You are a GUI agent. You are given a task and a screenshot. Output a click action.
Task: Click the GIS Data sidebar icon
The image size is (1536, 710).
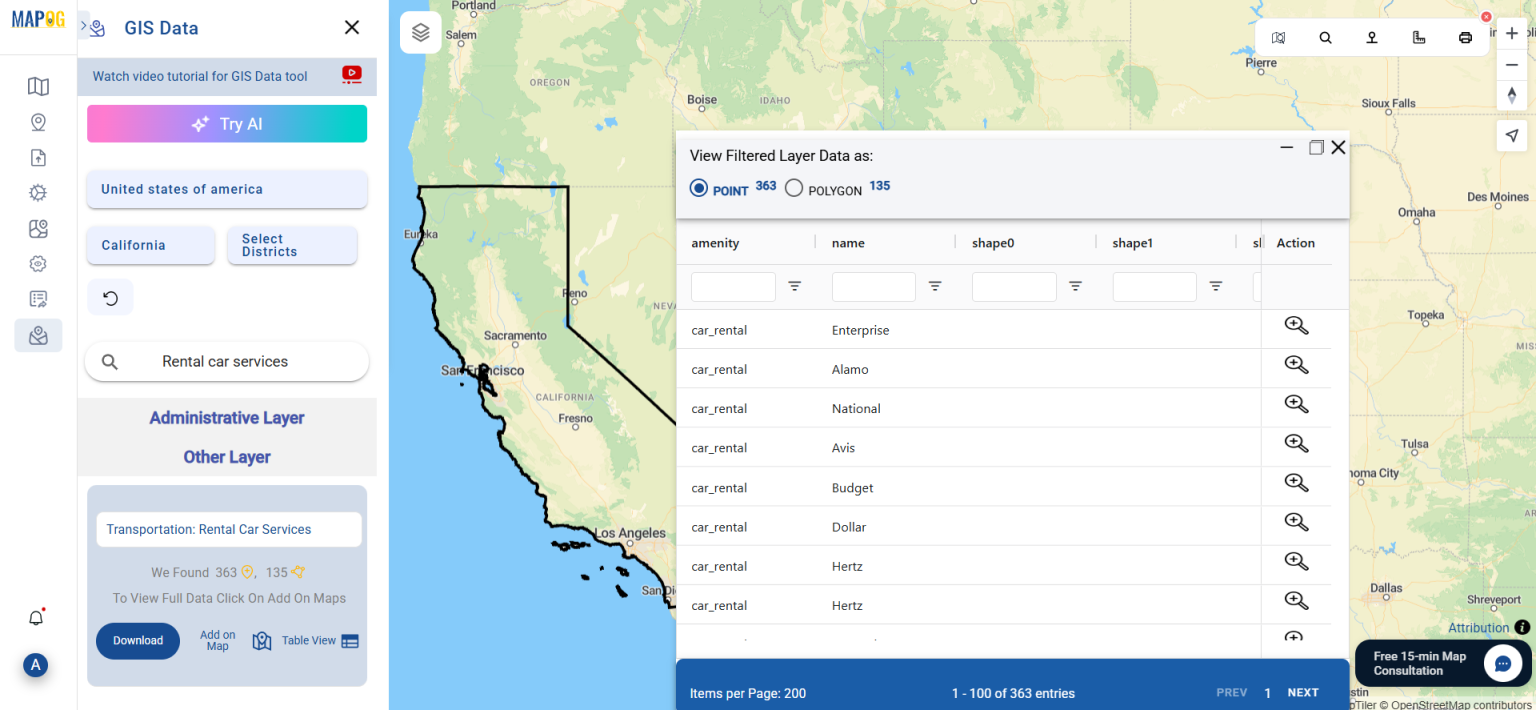pyautogui.click(x=38, y=335)
